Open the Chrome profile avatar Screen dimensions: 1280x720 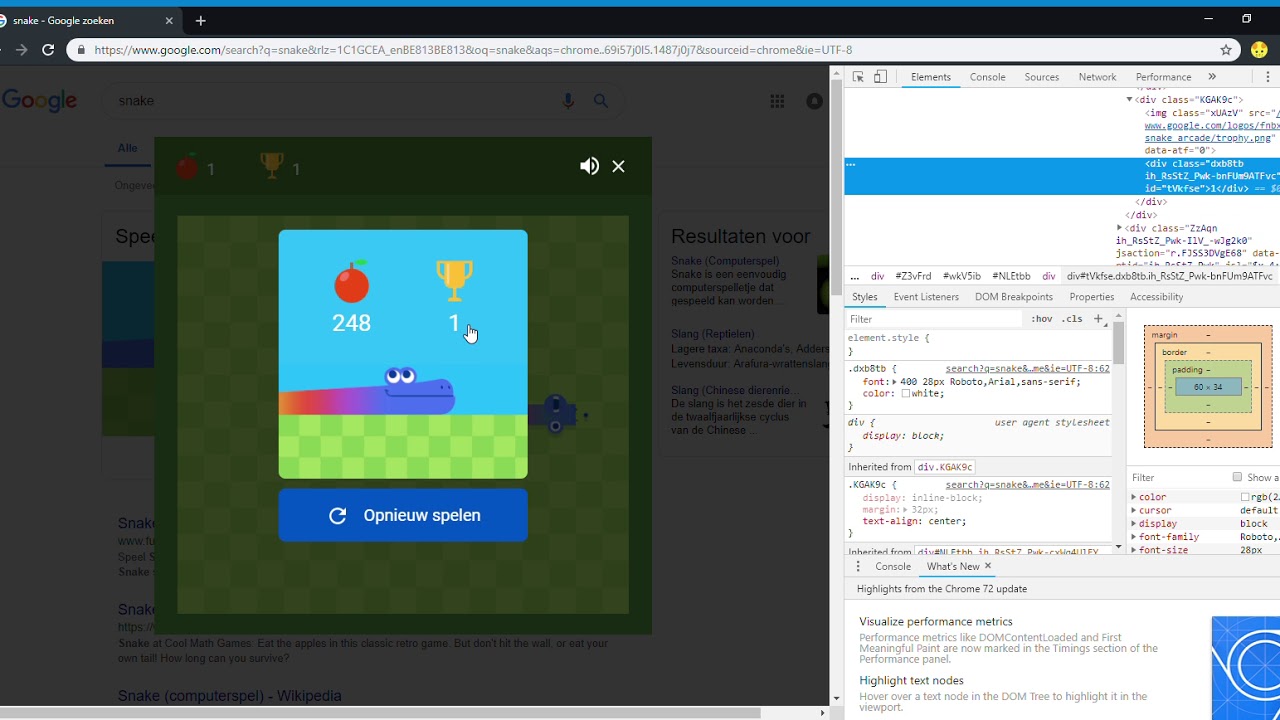coord(1260,50)
